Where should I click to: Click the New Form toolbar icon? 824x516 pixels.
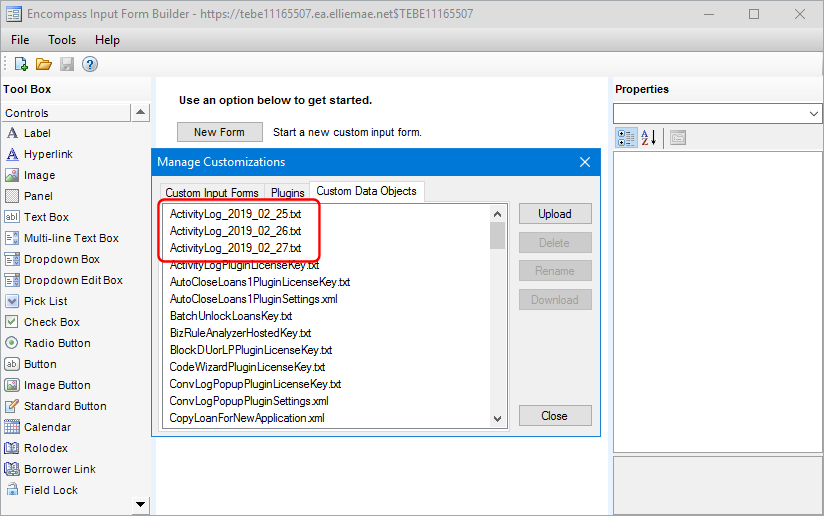pos(21,64)
